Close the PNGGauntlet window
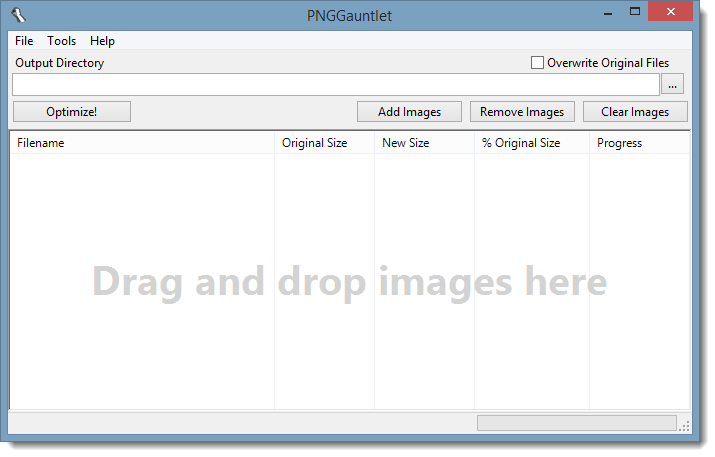The image size is (715, 457). click(670, 12)
